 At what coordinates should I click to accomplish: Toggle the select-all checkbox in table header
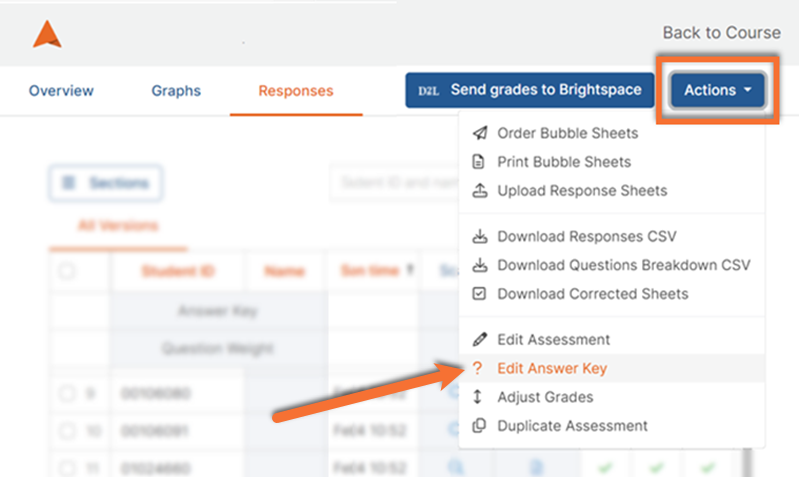click(67, 271)
